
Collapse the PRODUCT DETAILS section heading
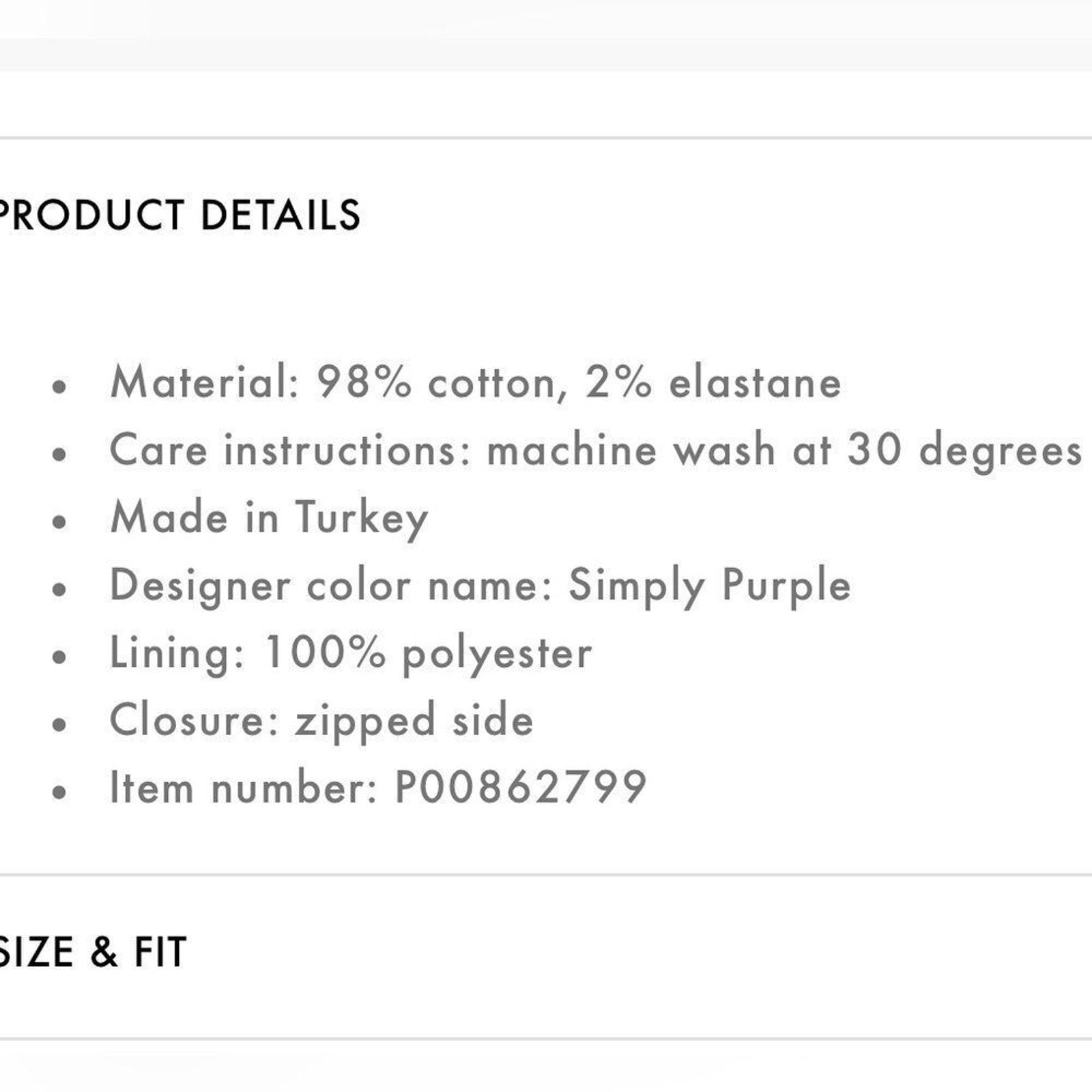click(x=179, y=215)
